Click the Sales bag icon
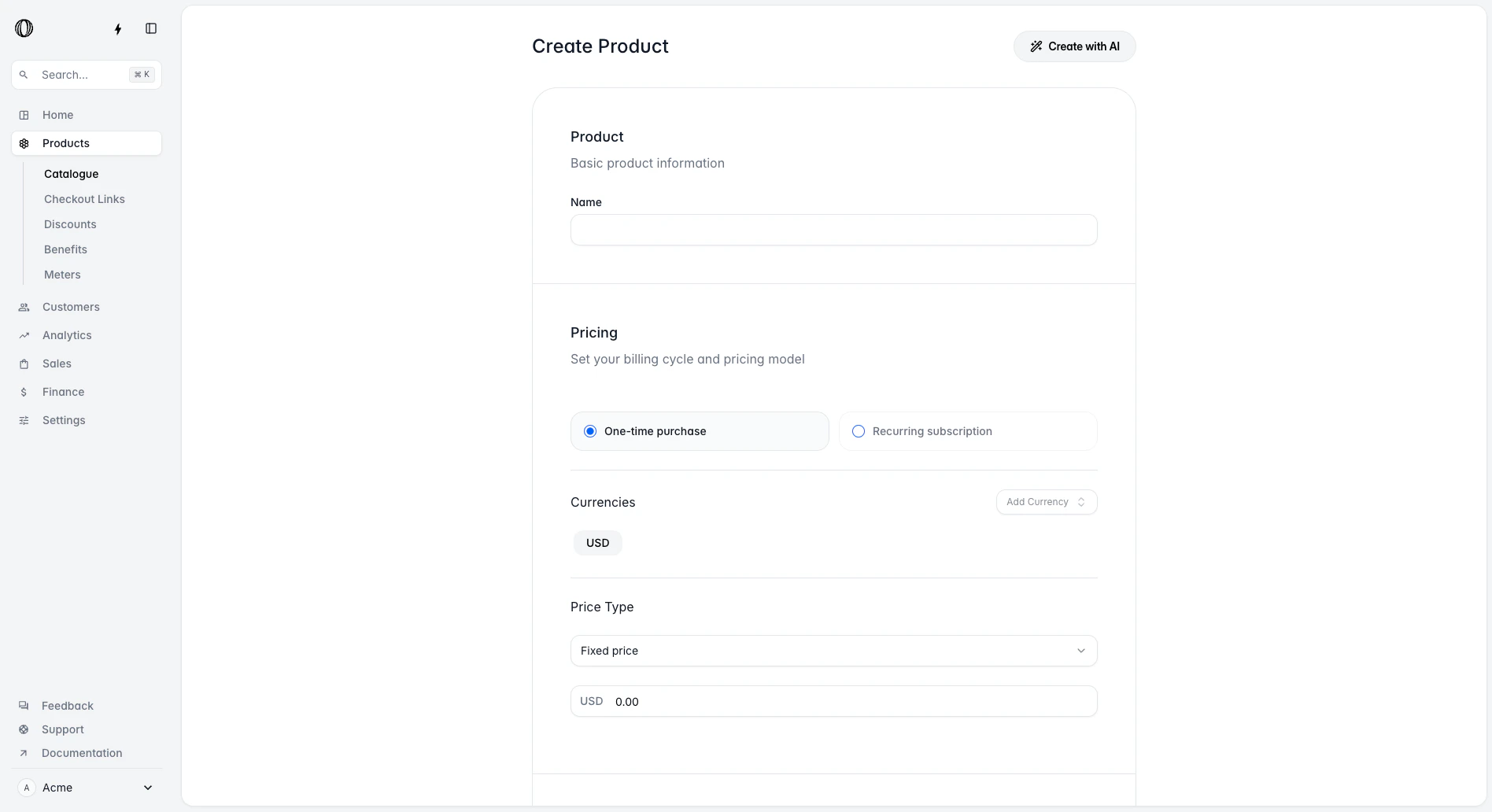 pos(24,364)
